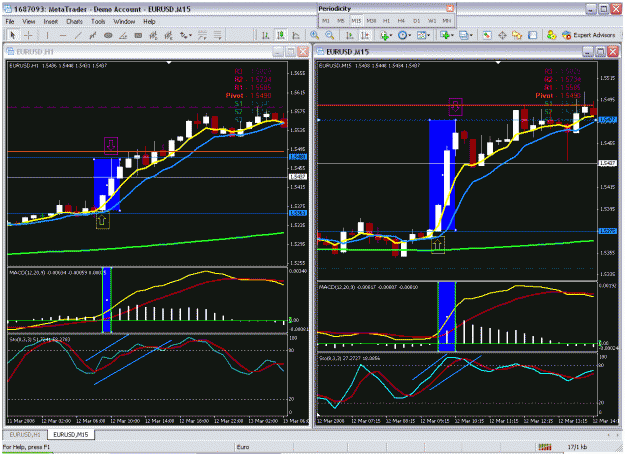This screenshot has width=625, height=454.
Task: Open the new chart dropdown
Action: pos(447,35)
